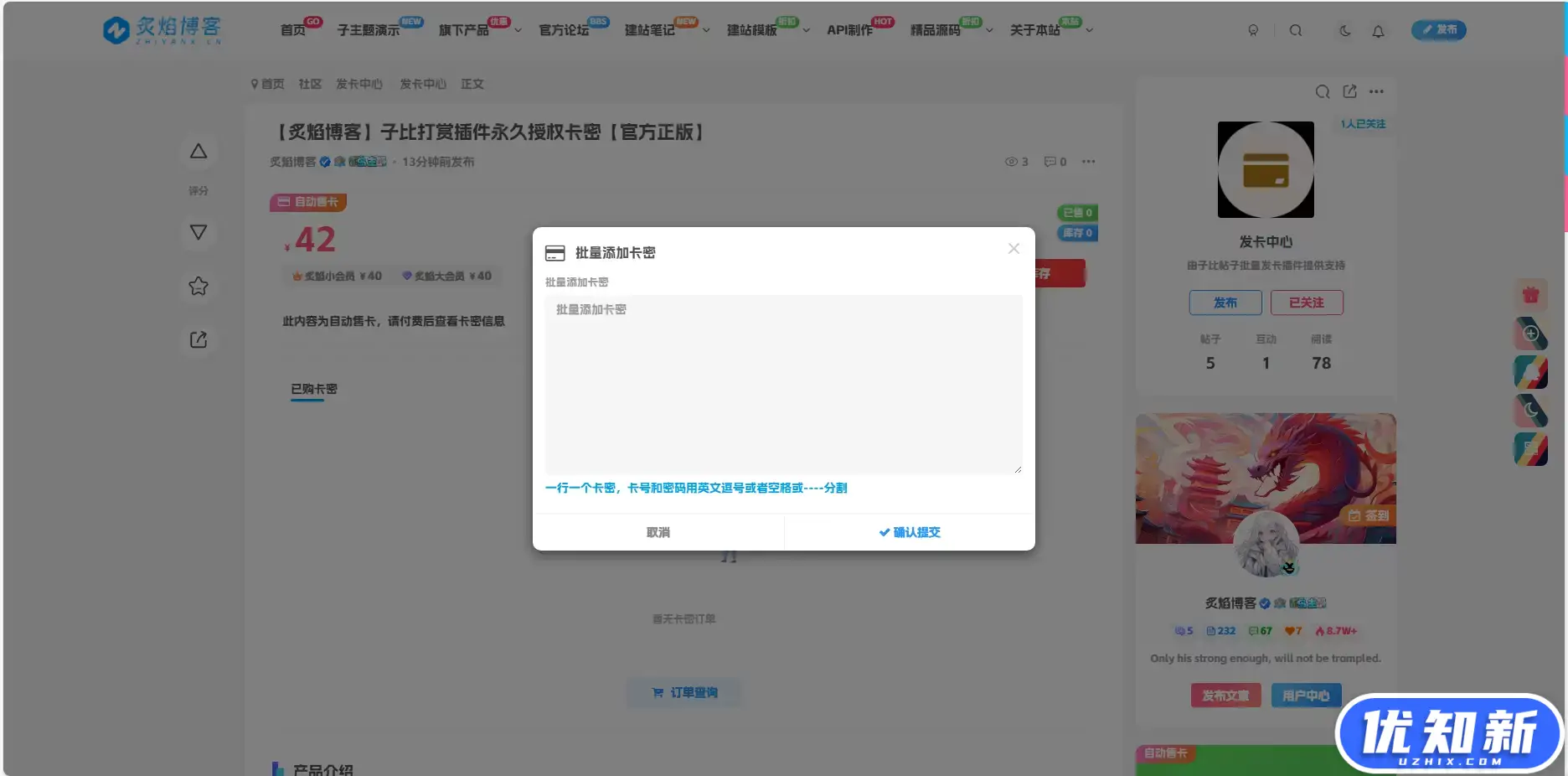1568x776 pixels.
Task: Switch to the 已购卡密 tab
Action: click(x=312, y=389)
